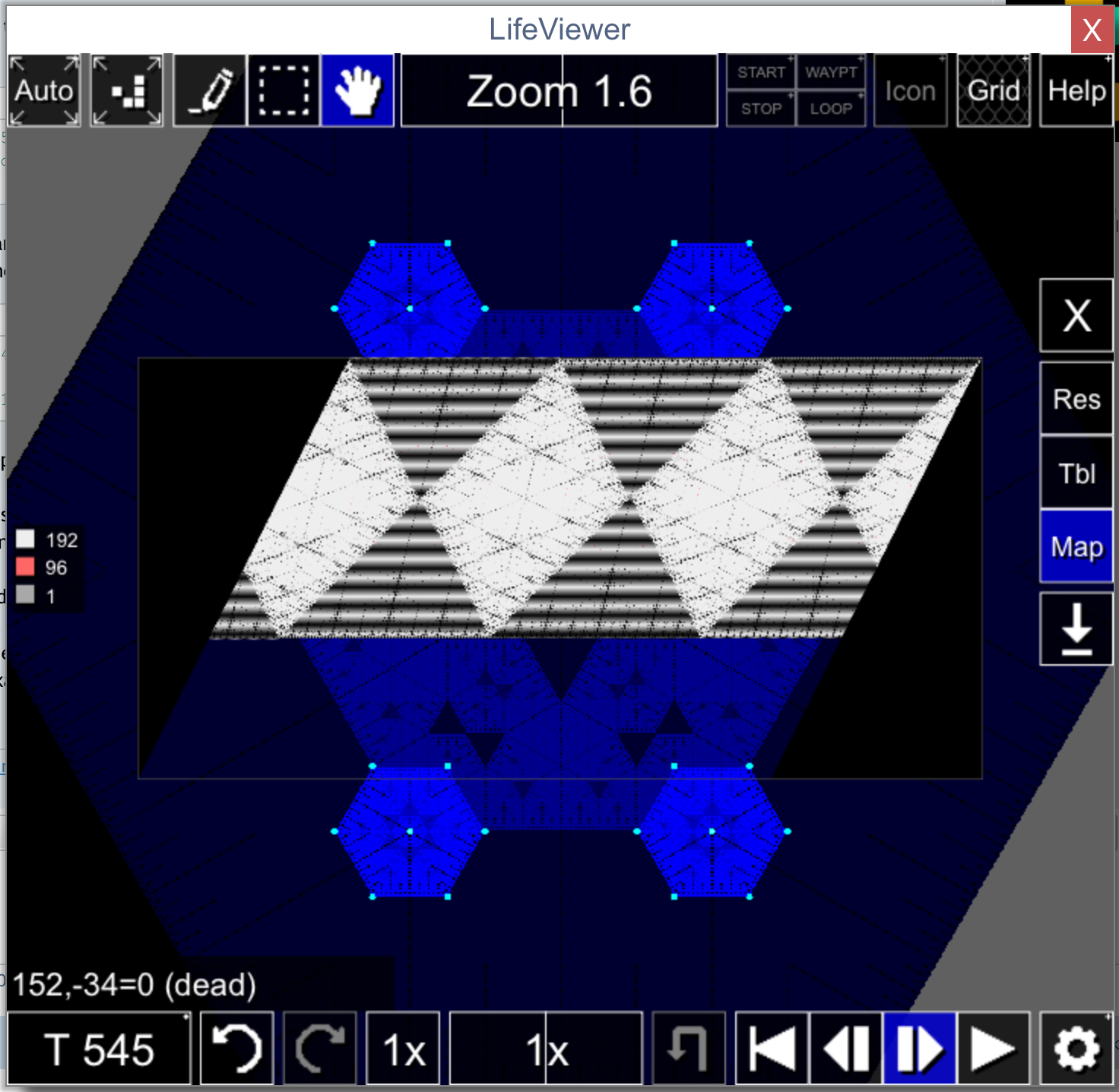Click the download arrow icon
Screen dimensions: 1119x1092
1076,629
